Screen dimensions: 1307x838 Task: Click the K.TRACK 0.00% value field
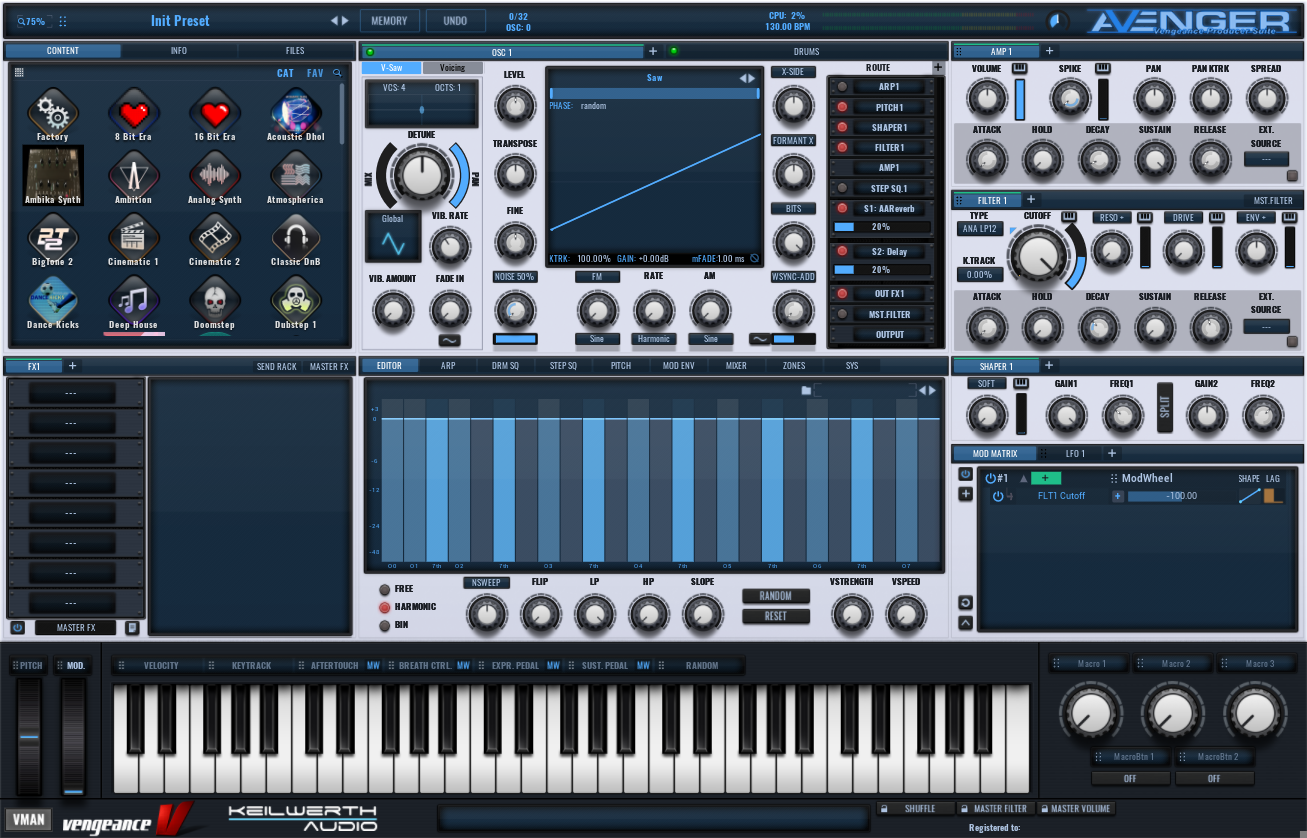pyautogui.click(x=980, y=275)
